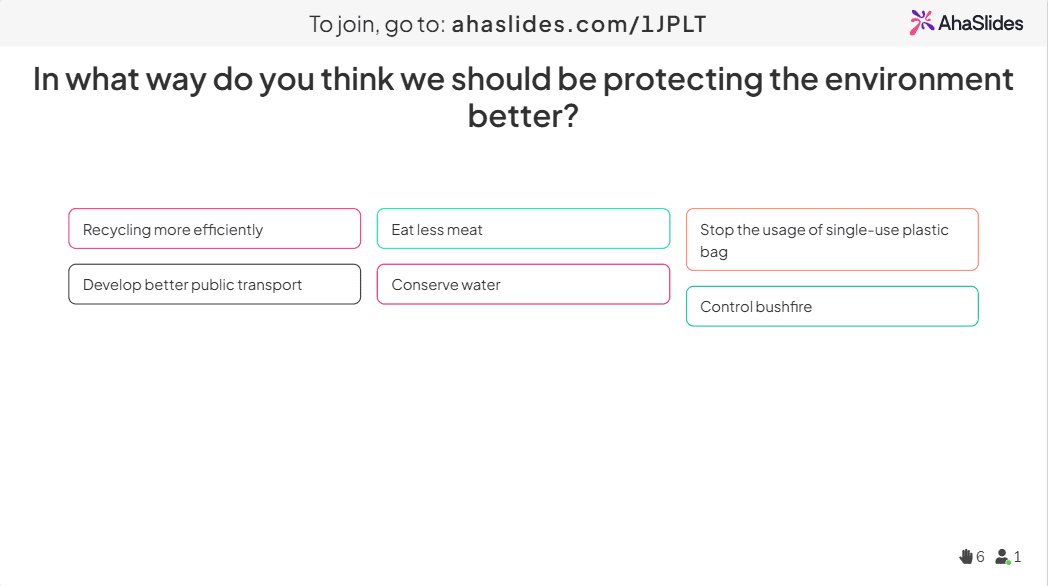Click the ahaslides.com domain in the join link

coord(539,24)
